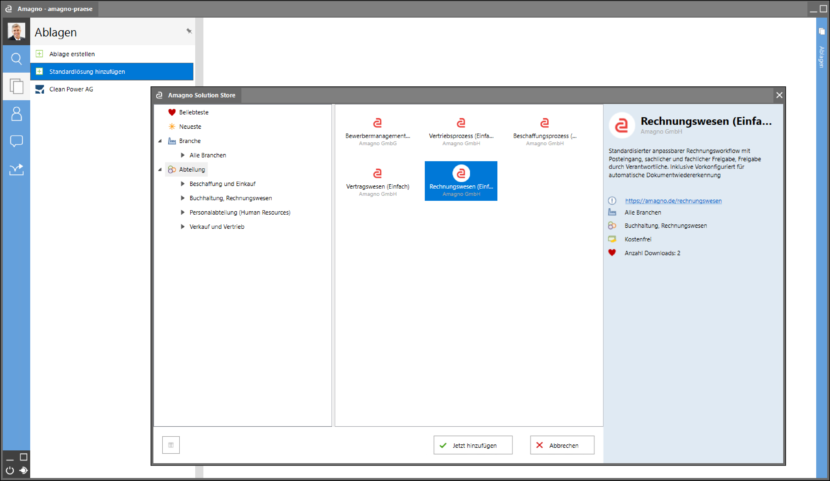Click the window restore icon at bottom left
This screenshot has height=481, width=830.
(x=24, y=457)
